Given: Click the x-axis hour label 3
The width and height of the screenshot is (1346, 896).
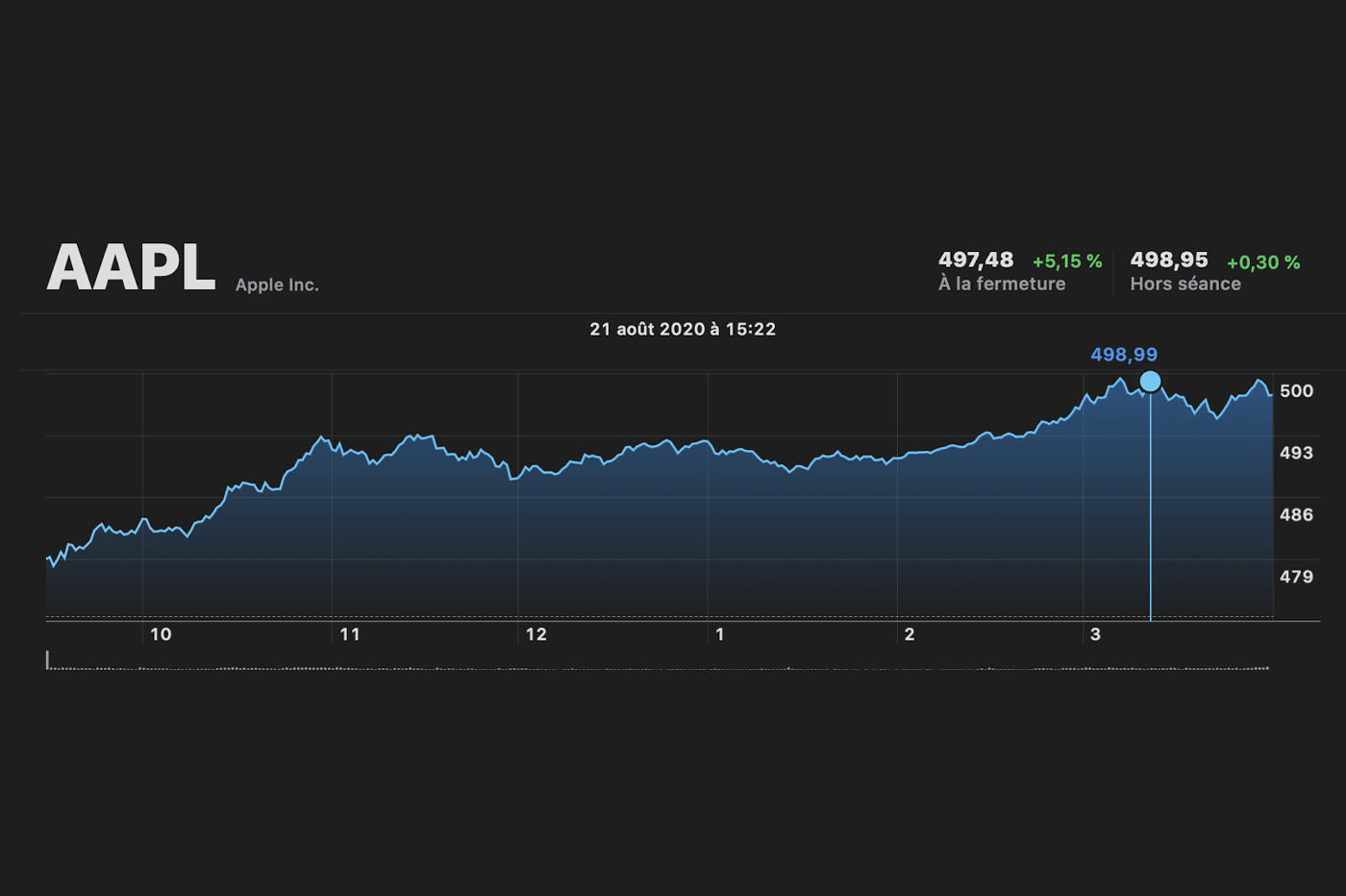Looking at the screenshot, I should tap(1095, 635).
